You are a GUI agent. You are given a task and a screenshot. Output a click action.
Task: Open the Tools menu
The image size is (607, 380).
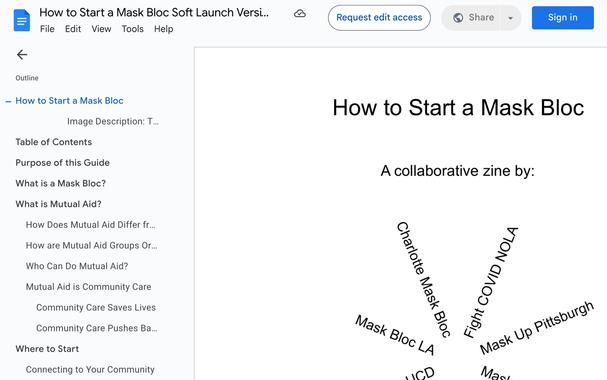coord(132,29)
